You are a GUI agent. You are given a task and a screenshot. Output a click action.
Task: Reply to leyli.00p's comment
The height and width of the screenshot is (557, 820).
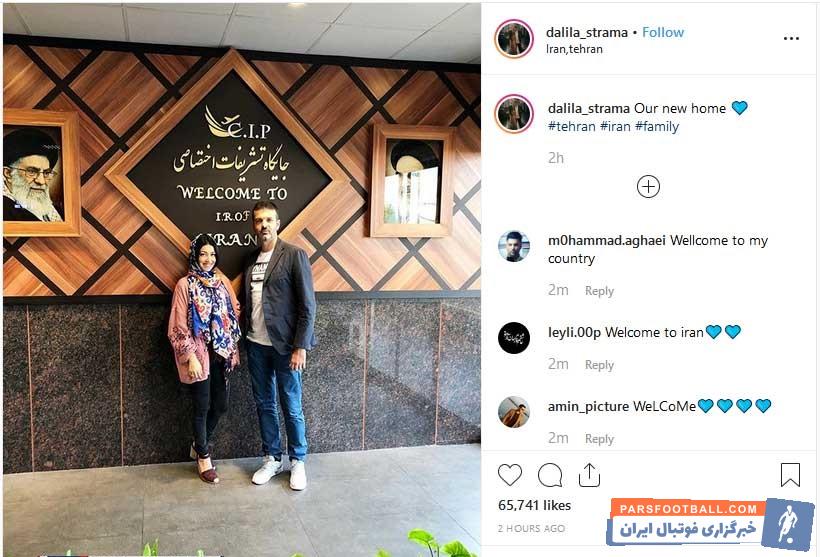click(599, 365)
